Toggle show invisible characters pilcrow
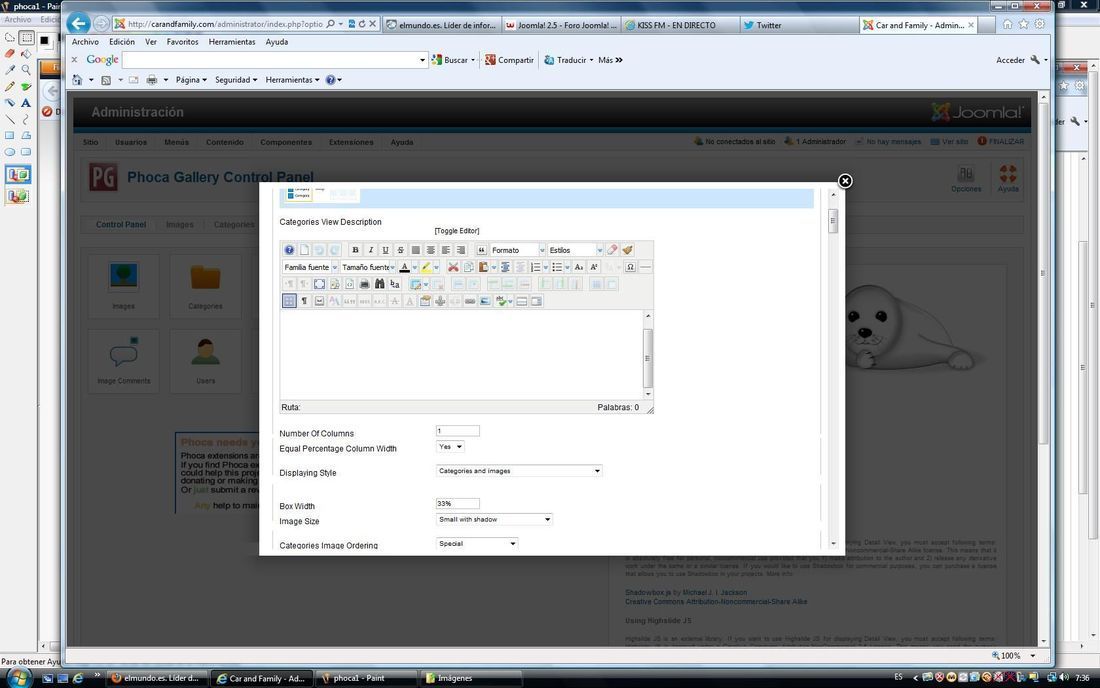 pyautogui.click(x=304, y=301)
